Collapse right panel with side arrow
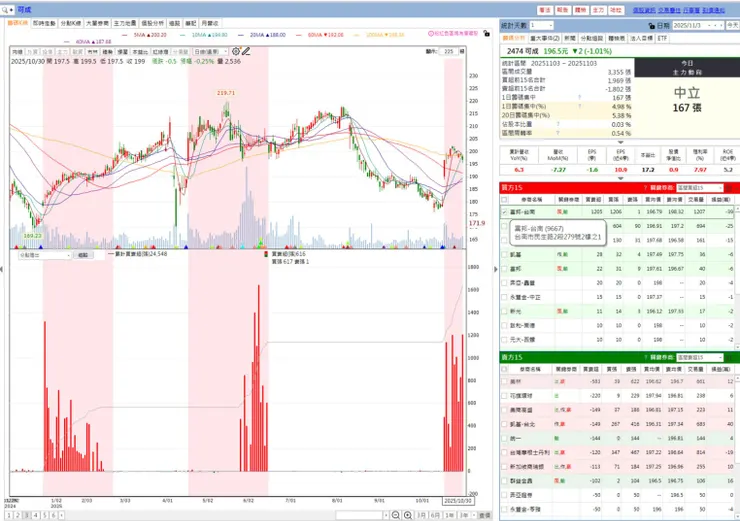Screen dimensions: 740x521 (x=496, y=269)
